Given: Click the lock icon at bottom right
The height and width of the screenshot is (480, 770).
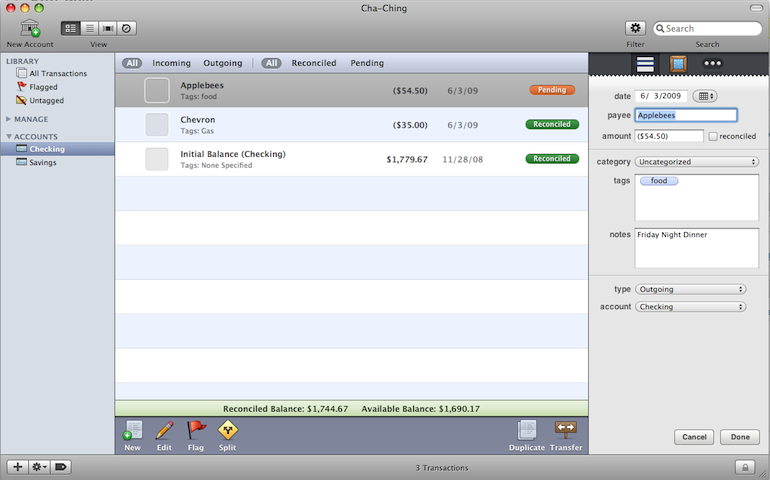Looking at the screenshot, I should click(745, 467).
